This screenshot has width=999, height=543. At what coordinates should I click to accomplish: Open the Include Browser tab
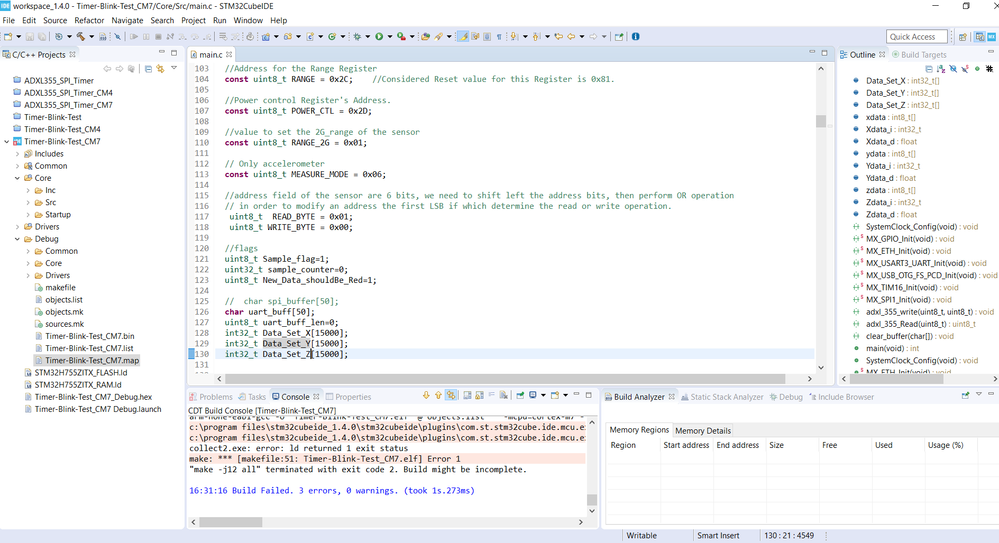(841, 396)
